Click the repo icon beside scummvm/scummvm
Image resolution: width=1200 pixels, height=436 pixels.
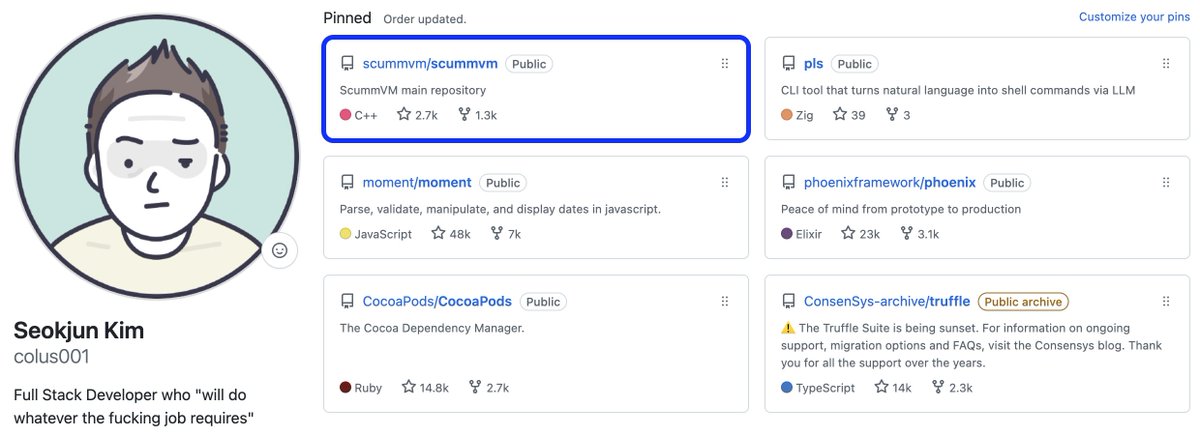[347, 64]
